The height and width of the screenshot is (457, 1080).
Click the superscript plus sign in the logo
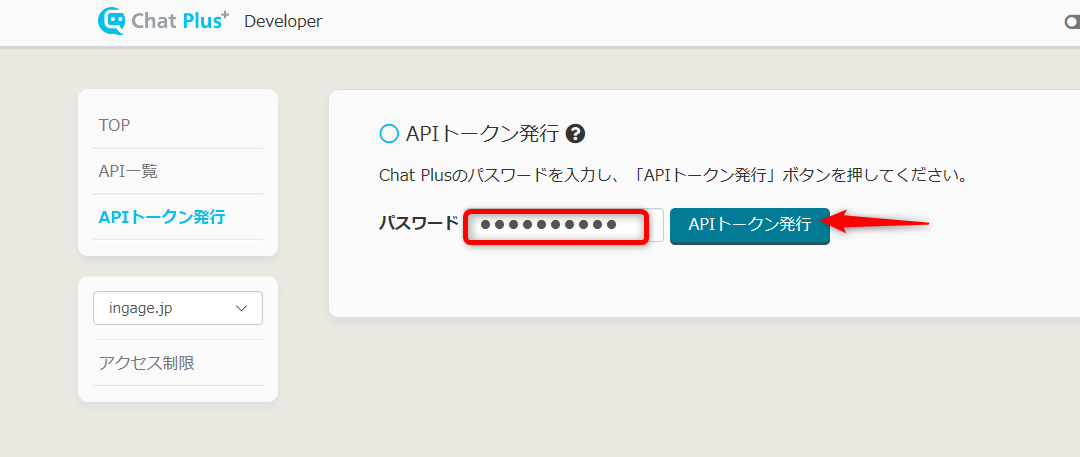pos(224,13)
